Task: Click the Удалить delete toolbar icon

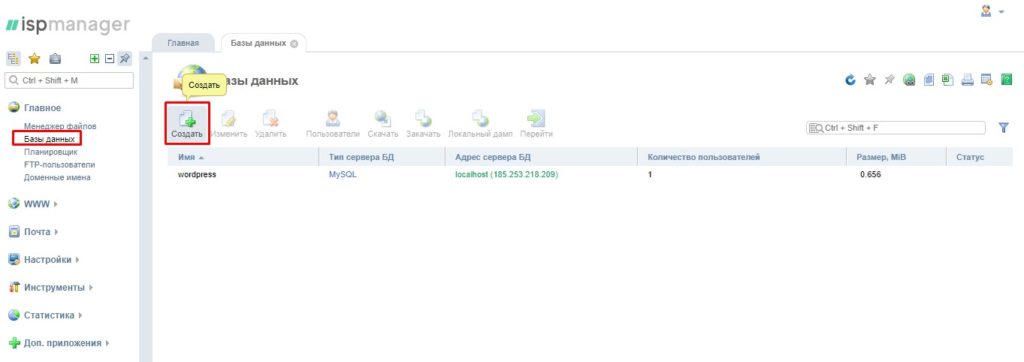Action: (270, 123)
